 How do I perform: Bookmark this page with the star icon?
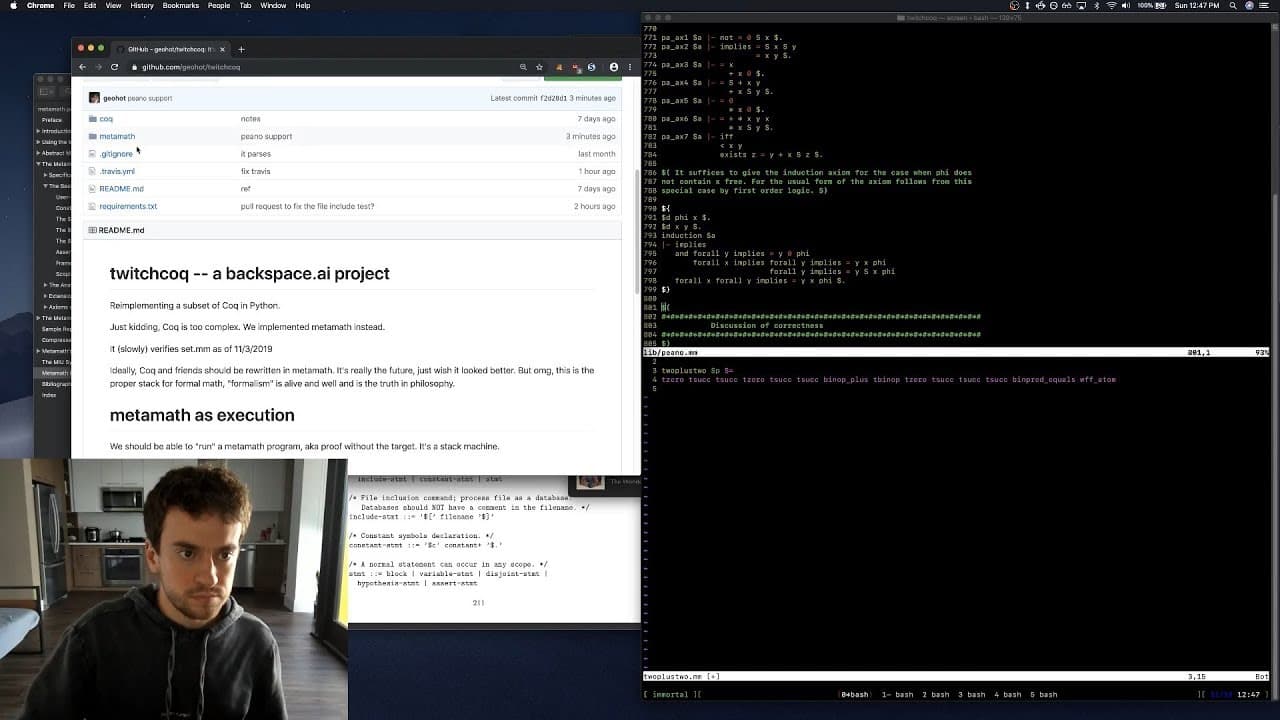[x=539, y=67]
